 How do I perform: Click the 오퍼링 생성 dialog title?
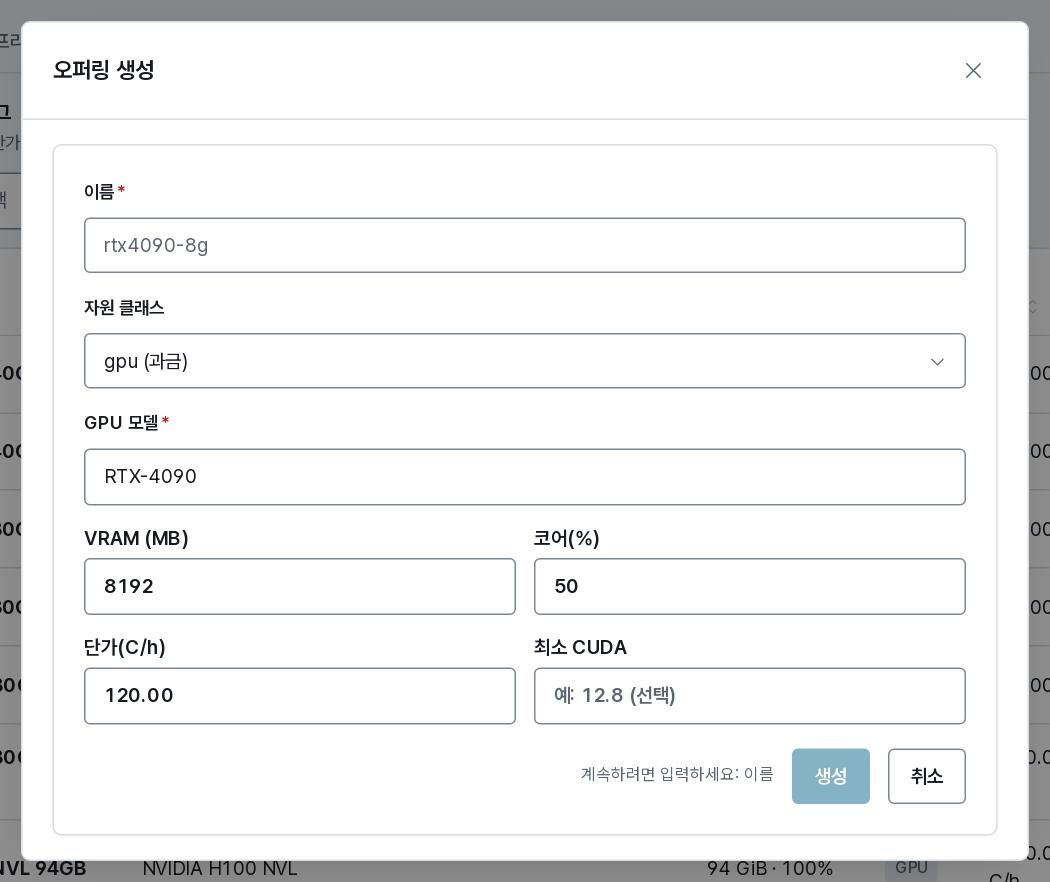coord(104,70)
